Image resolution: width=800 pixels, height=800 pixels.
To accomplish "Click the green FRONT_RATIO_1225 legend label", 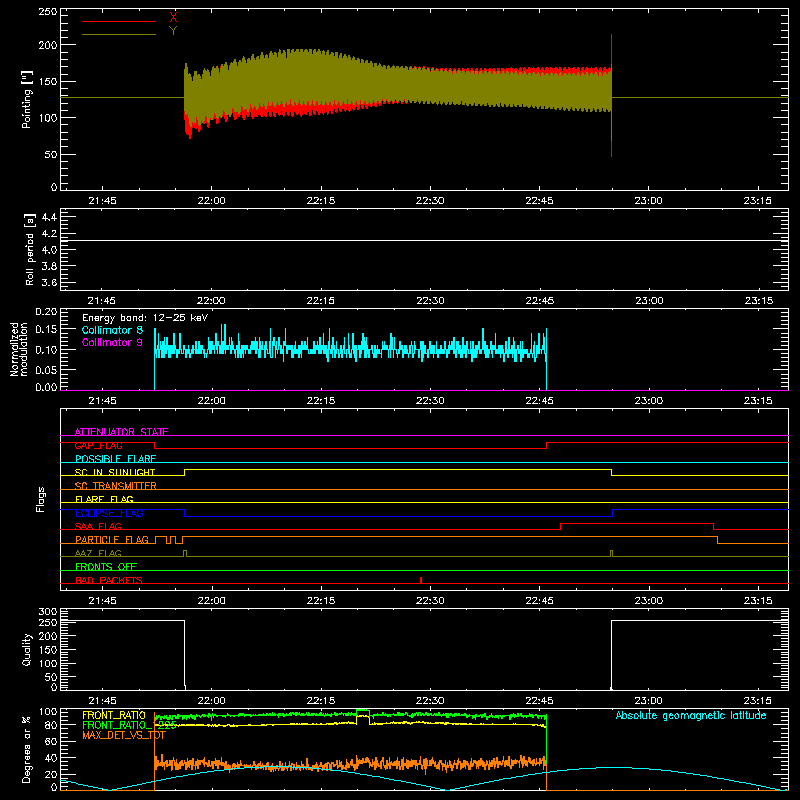I will (x=129, y=725).
